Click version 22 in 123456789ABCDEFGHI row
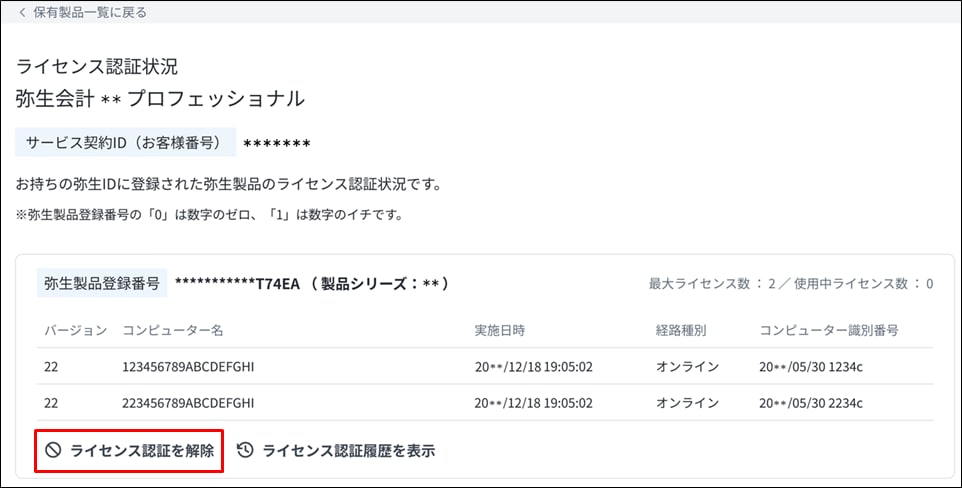 pos(51,366)
